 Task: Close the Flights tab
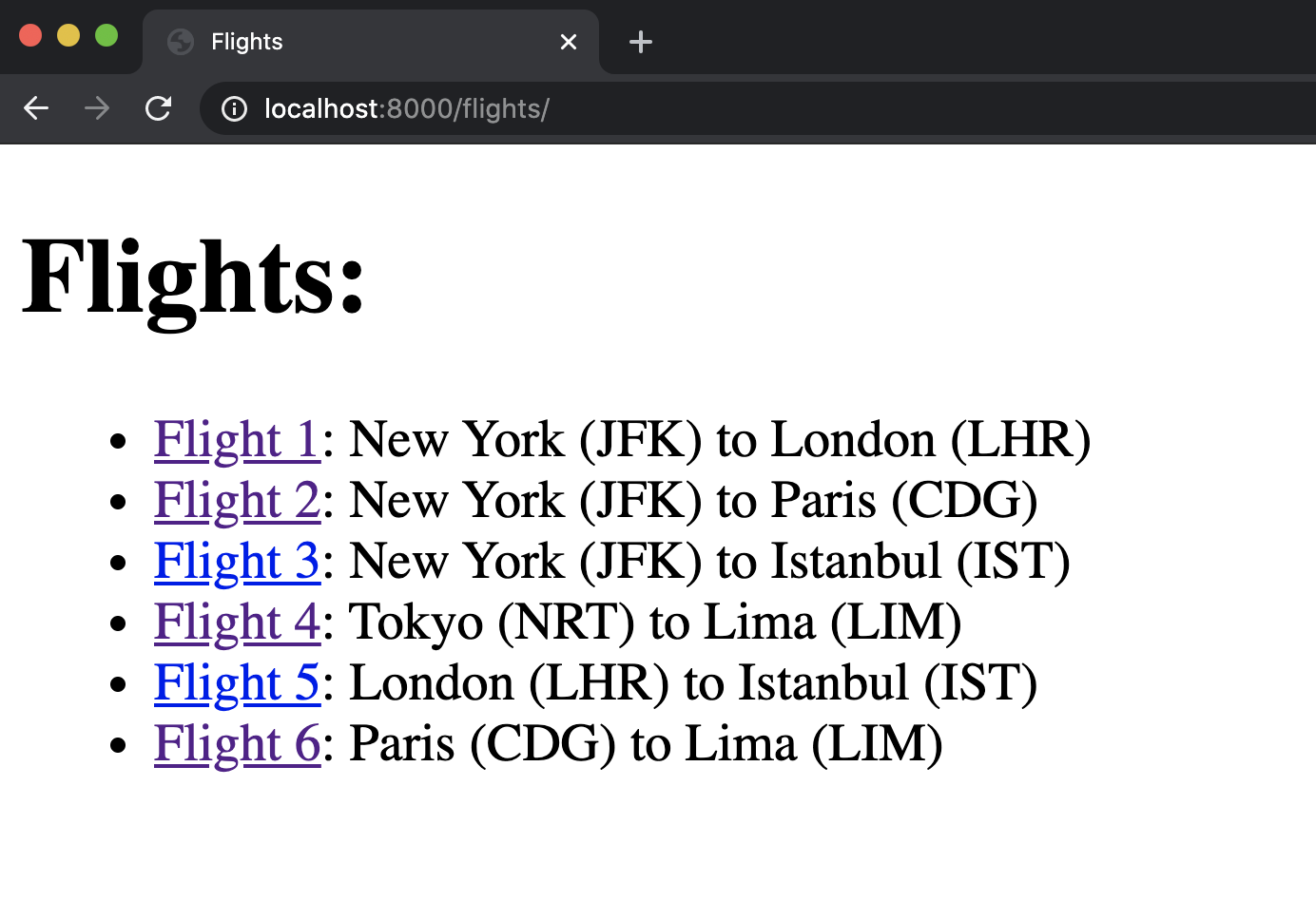pyautogui.click(x=569, y=42)
